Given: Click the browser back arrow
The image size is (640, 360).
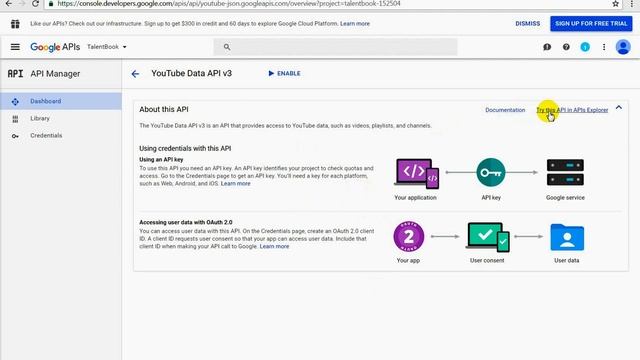Looking at the screenshot, I should [x=9, y=4].
